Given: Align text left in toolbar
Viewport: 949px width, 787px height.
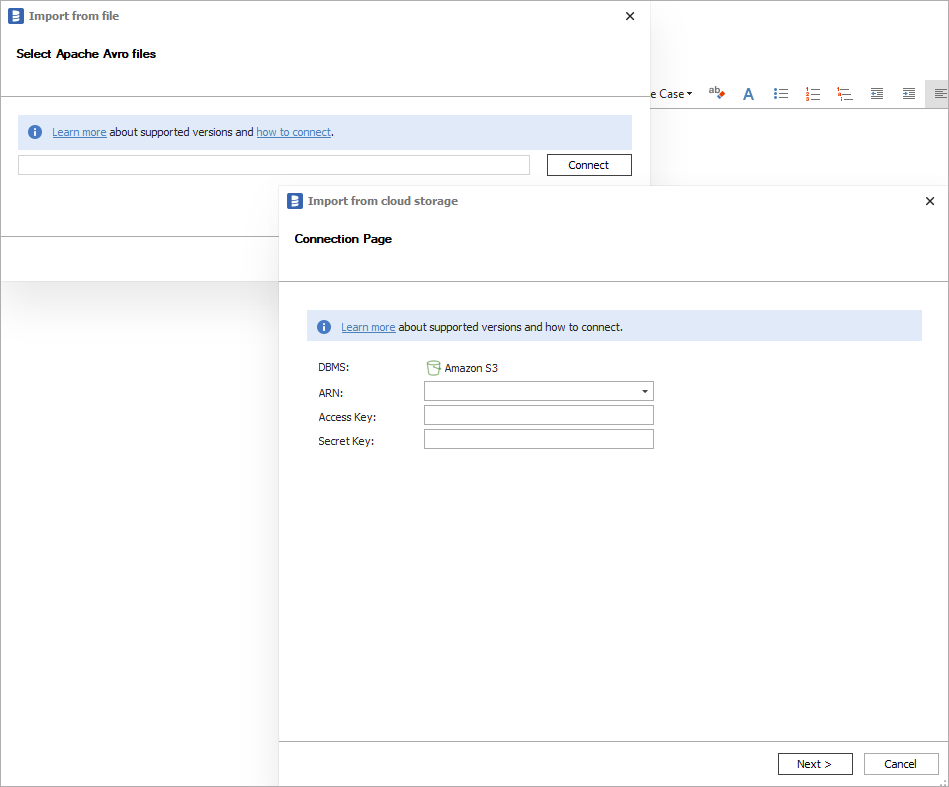Looking at the screenshot, I should point(939,94).
